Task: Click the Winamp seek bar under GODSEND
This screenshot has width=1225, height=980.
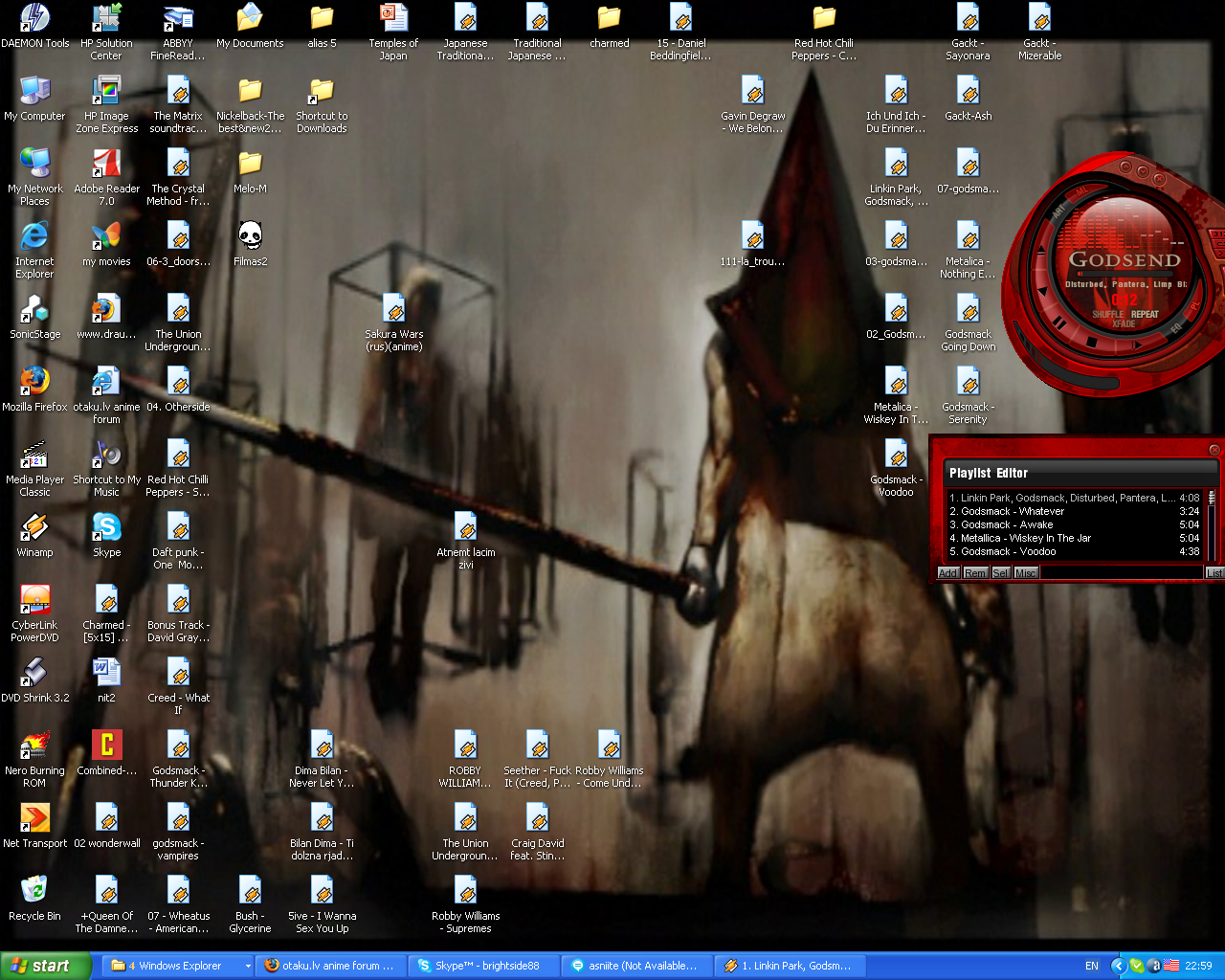Action: click(x=1125, y=274)
